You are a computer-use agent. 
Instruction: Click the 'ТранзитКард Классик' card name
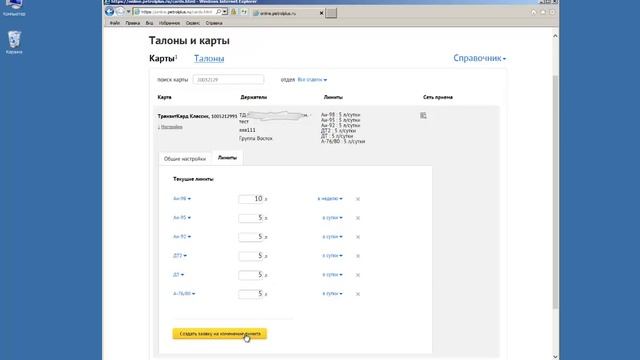pyautogui.click(x=183, y=116)
